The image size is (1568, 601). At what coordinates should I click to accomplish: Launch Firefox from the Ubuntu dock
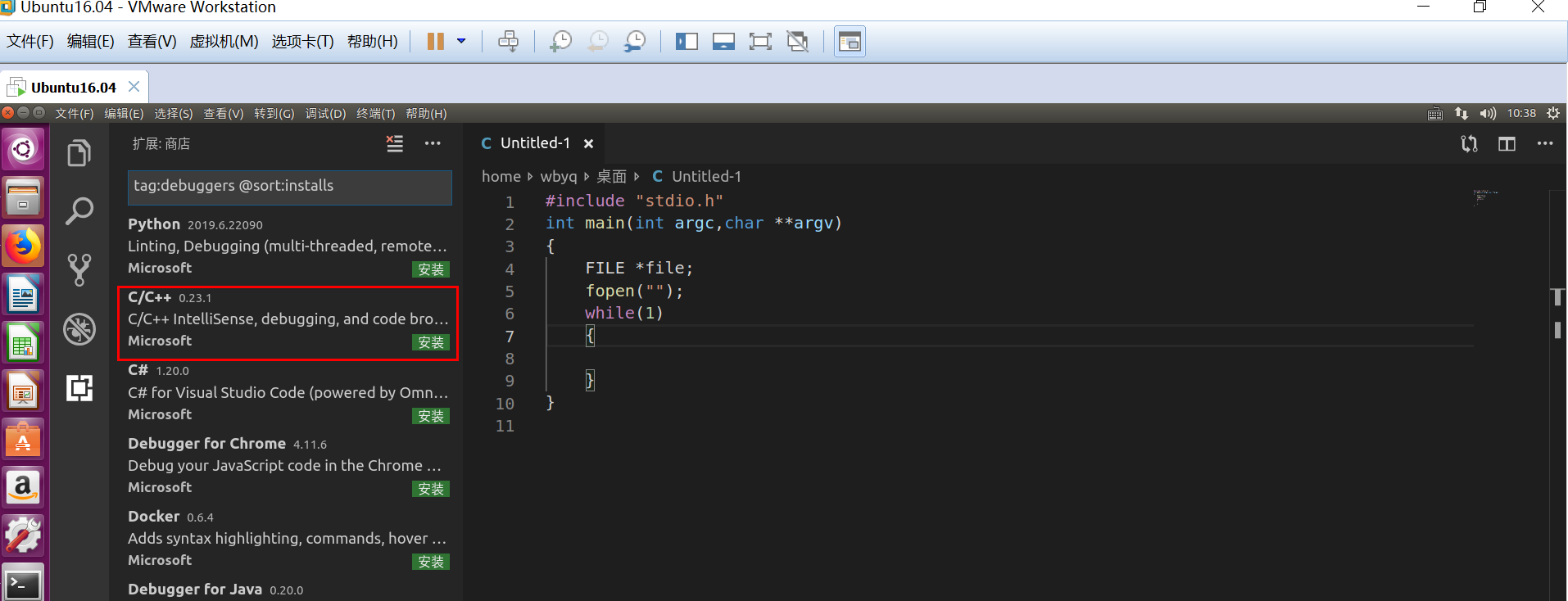tap(23, 246)
